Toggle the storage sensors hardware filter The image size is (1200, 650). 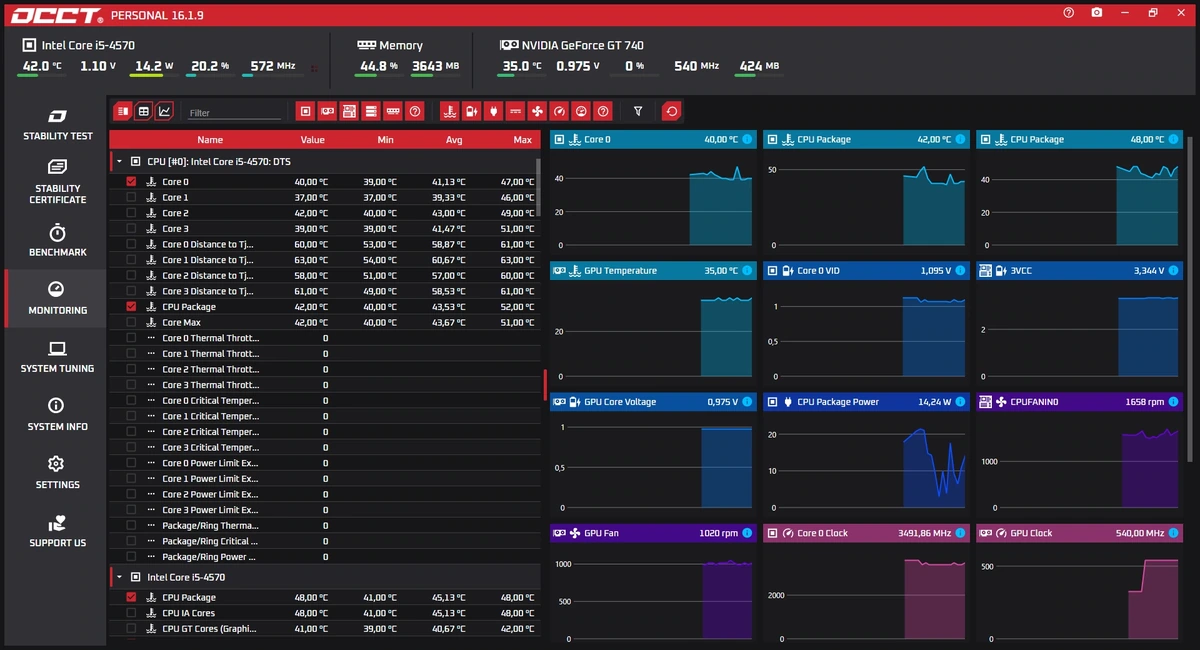(x=371, y=111)
